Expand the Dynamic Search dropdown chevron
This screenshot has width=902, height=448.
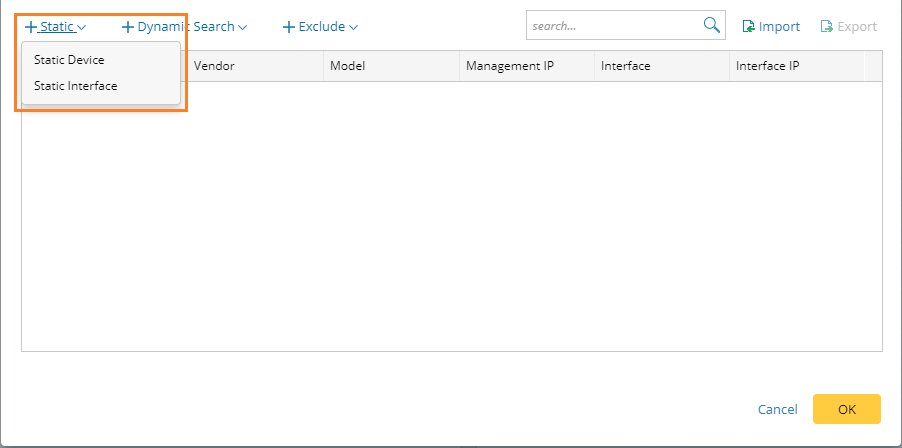click(243, 28)
